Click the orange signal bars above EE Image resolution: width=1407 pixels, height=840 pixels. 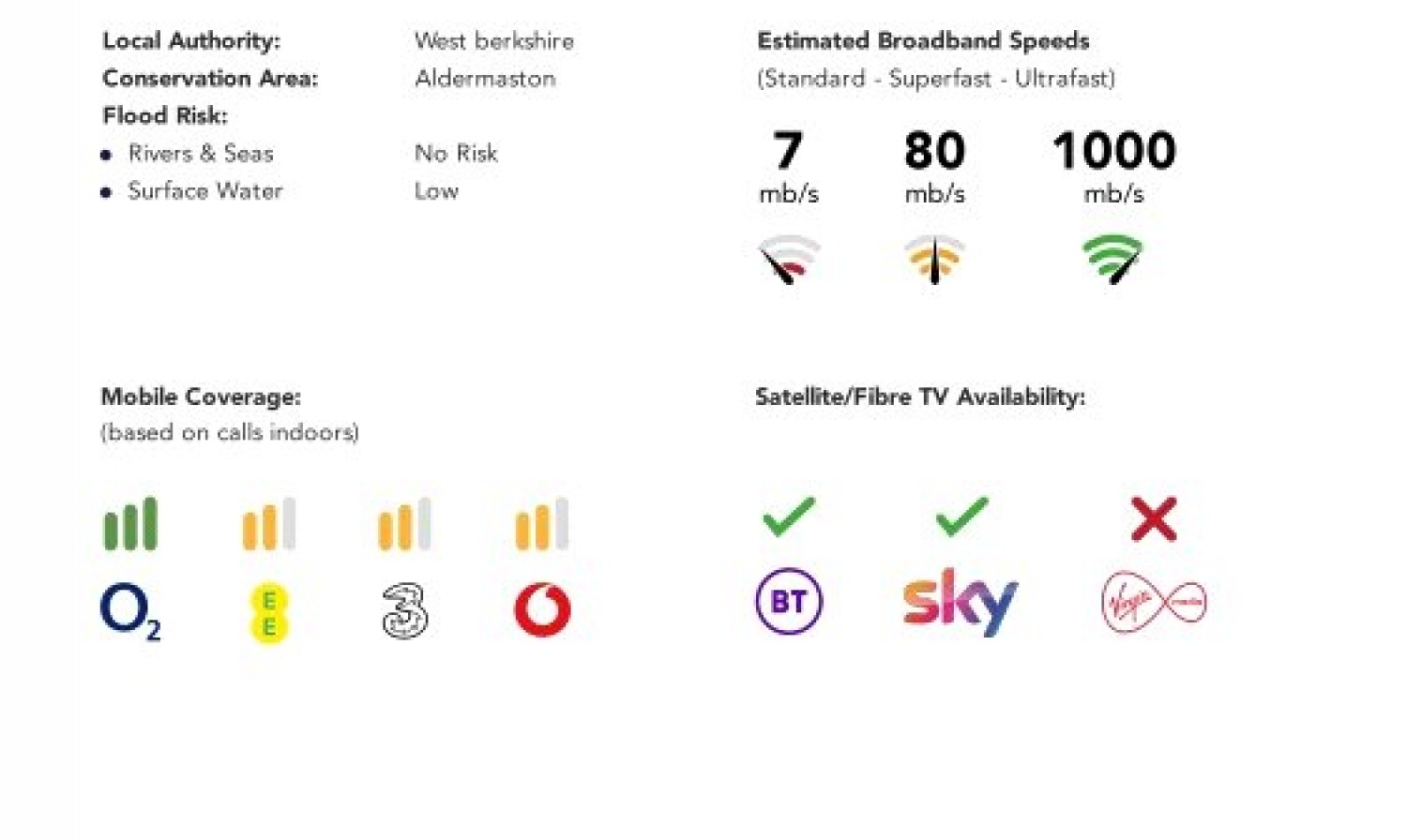(269, 523)
